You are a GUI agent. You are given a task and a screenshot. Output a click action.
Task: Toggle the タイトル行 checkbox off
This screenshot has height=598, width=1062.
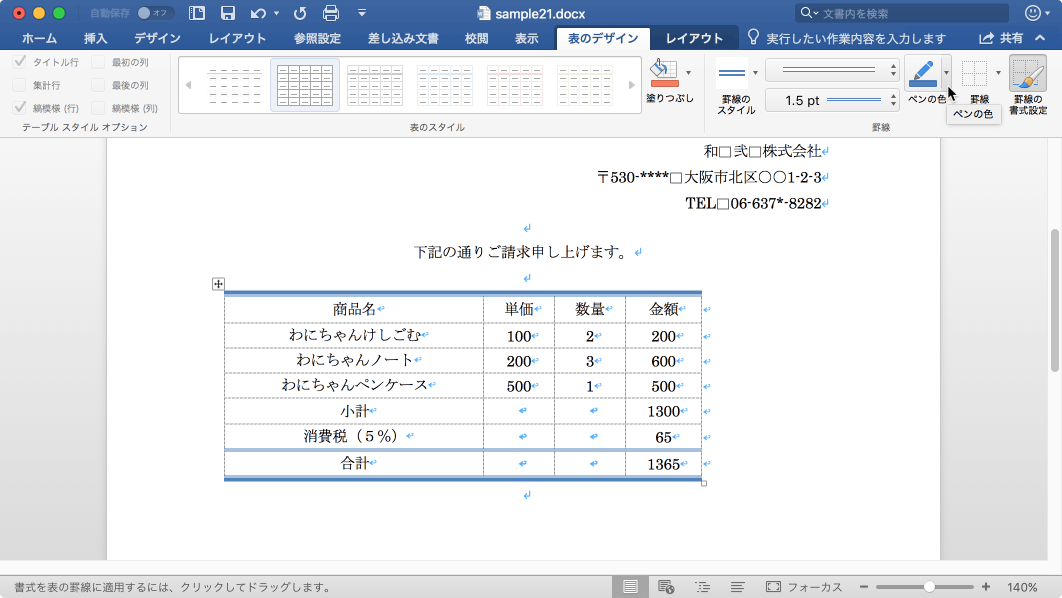coord(21,63)
